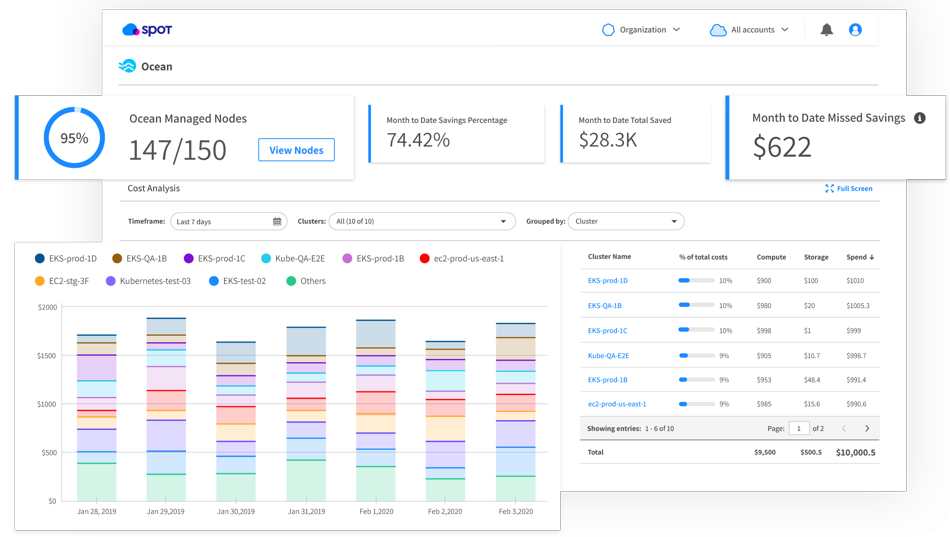Click the Organization circle icon
The image size is (950, 537).
point(608,30)
